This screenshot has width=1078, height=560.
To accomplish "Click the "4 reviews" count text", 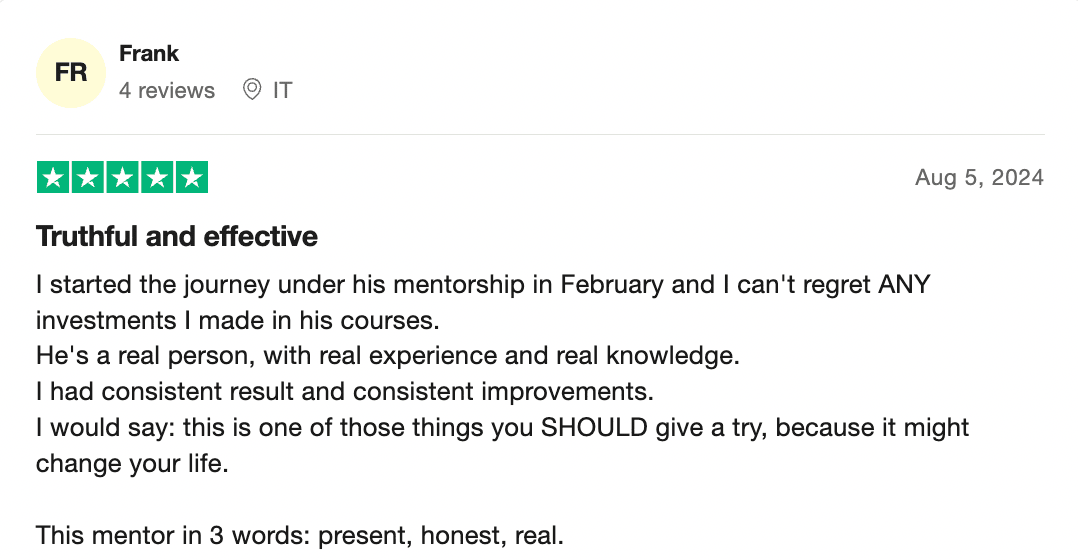I will 167,90.
